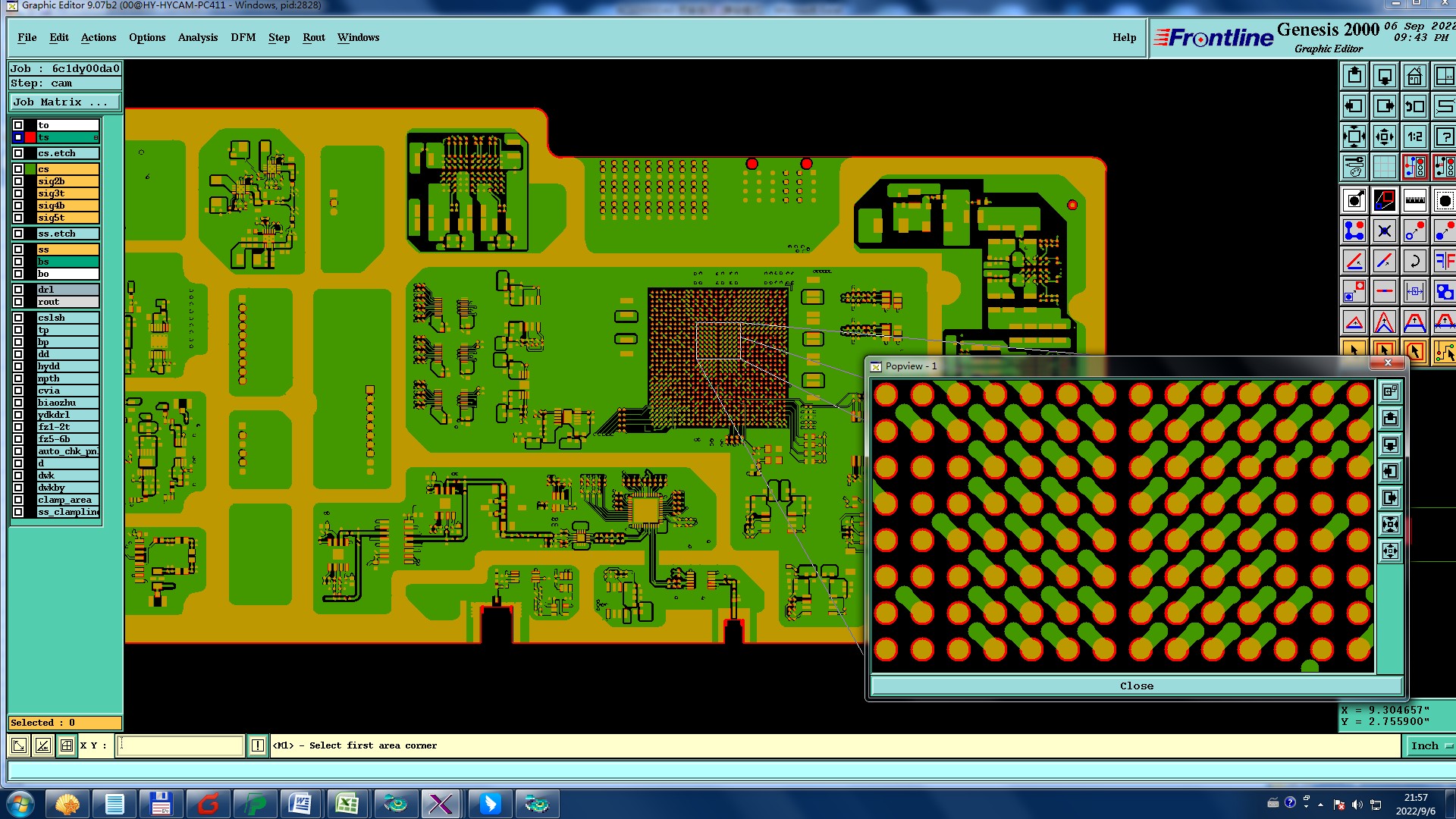Toggle checkbox for the sig2b layer
The height and width of the screenshot is (819, 1456).
click(x=18, y=181)
